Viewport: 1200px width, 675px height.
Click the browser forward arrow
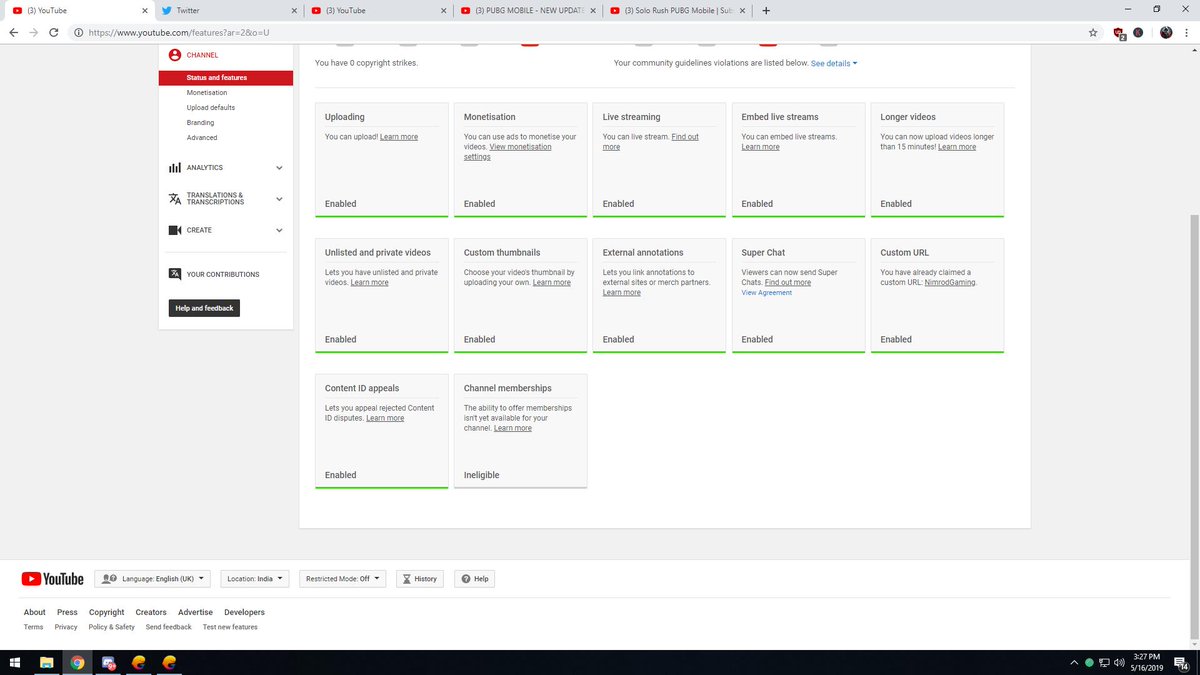click(x=32, y=32)
